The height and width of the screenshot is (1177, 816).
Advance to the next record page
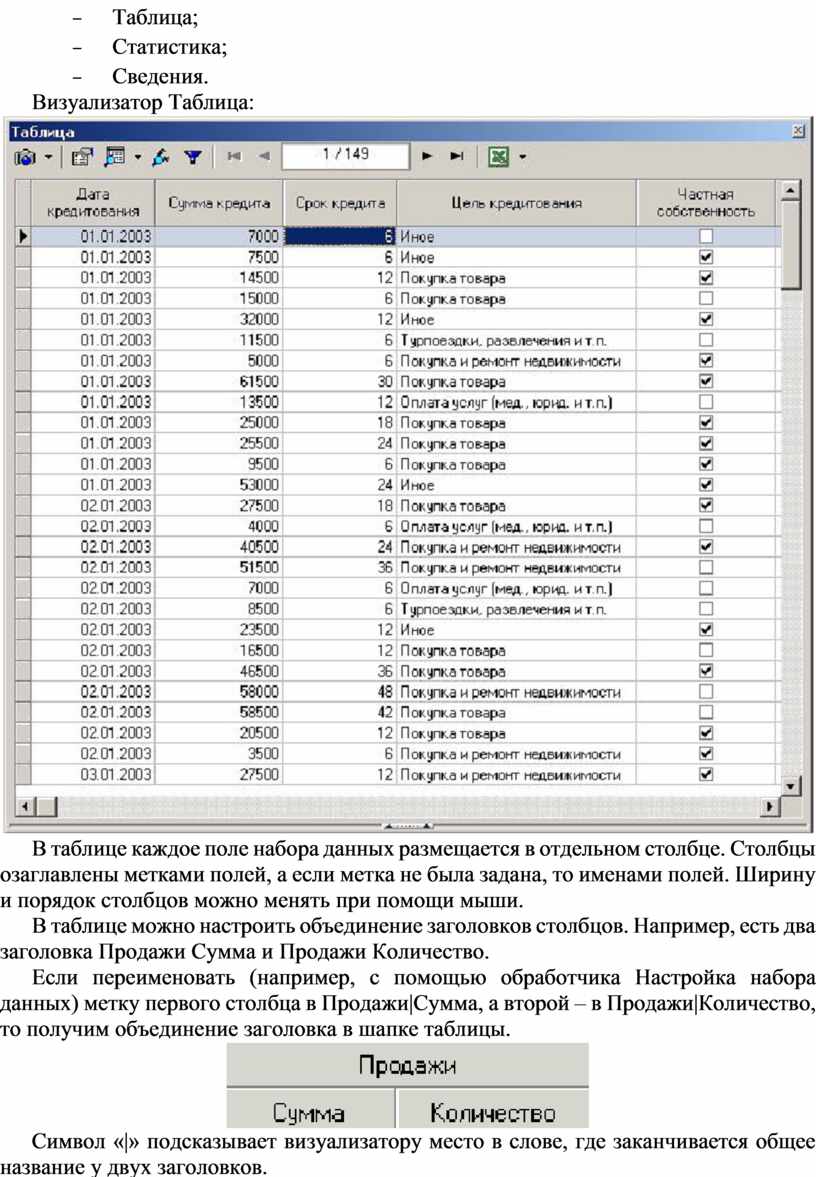[426, 156]
